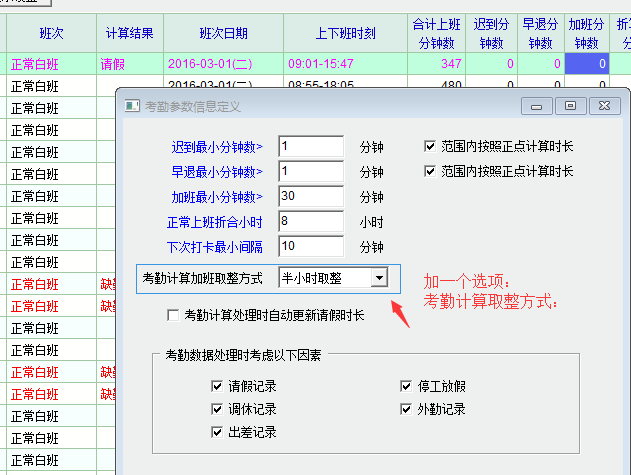
Task: Uncheck the 请假记录 checkbox
Action: [217, 386]
